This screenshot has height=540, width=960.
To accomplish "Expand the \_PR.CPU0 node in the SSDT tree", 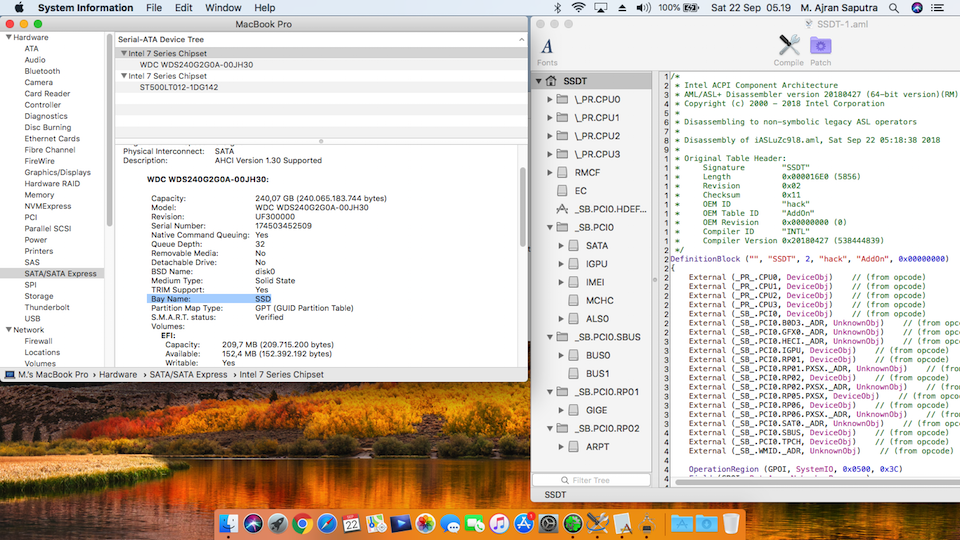I will pos(549,99).
